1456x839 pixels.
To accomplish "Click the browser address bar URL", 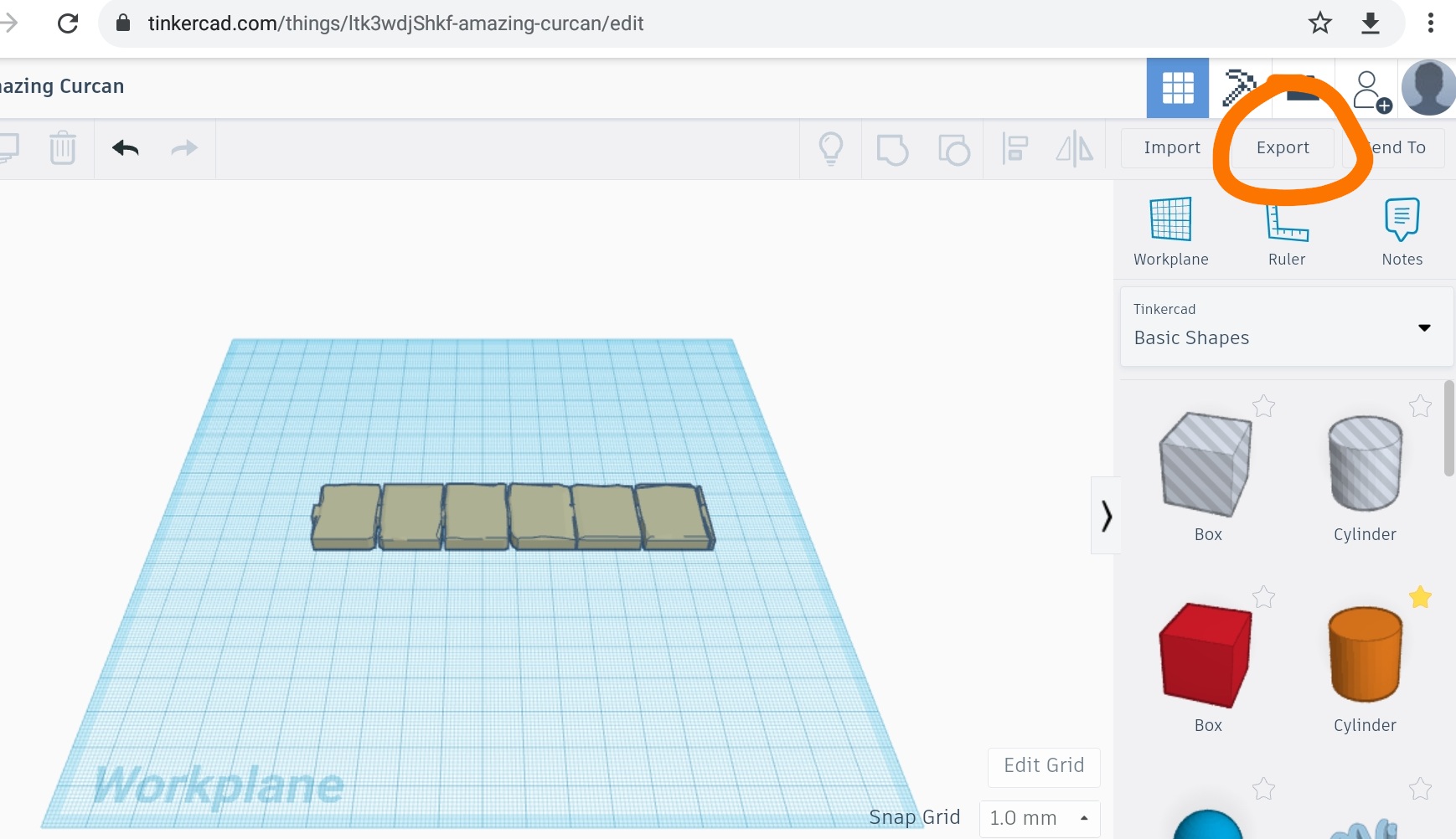I will click(395, 23).
